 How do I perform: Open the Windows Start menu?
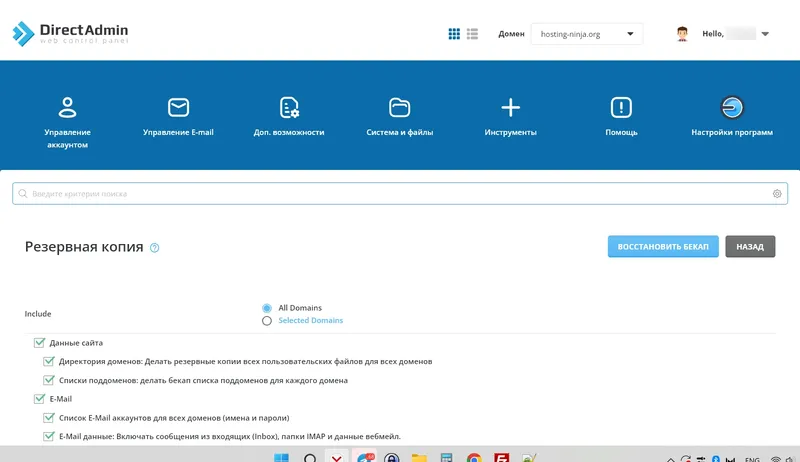click(281, 458)
